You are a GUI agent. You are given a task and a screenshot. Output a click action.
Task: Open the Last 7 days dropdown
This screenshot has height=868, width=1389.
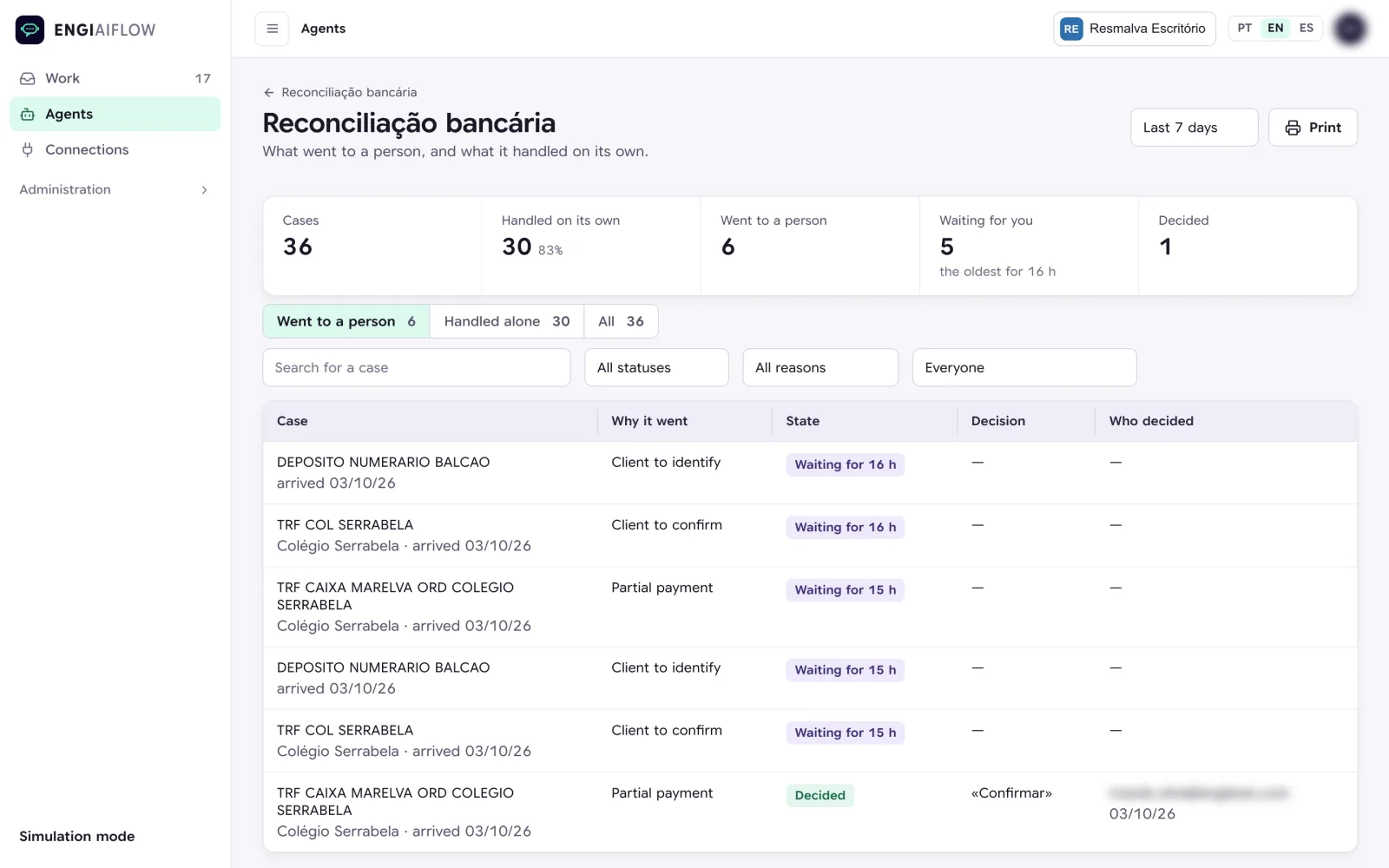pos(1194,128)
